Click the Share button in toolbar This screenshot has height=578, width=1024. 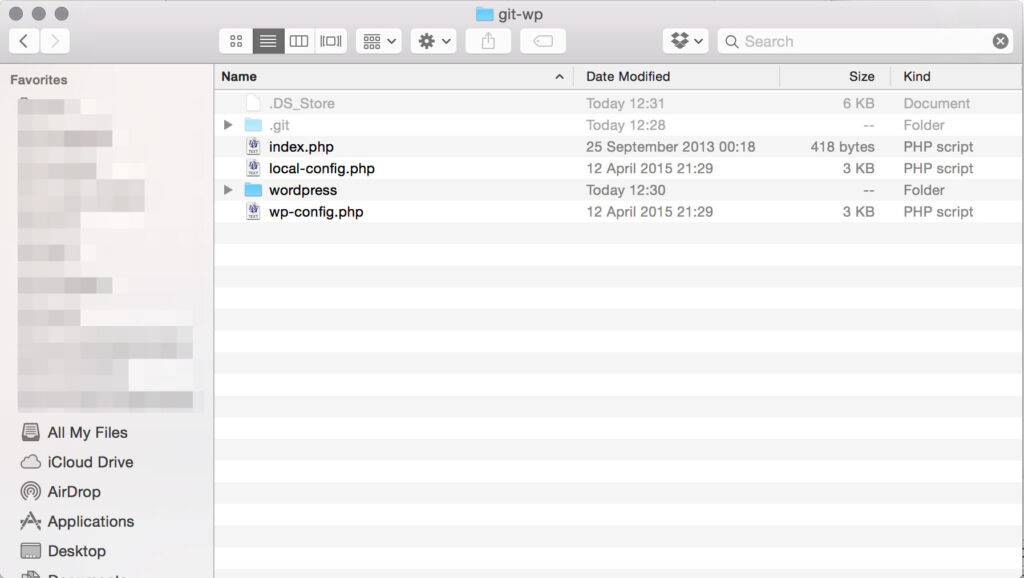(x=488, y=41)
